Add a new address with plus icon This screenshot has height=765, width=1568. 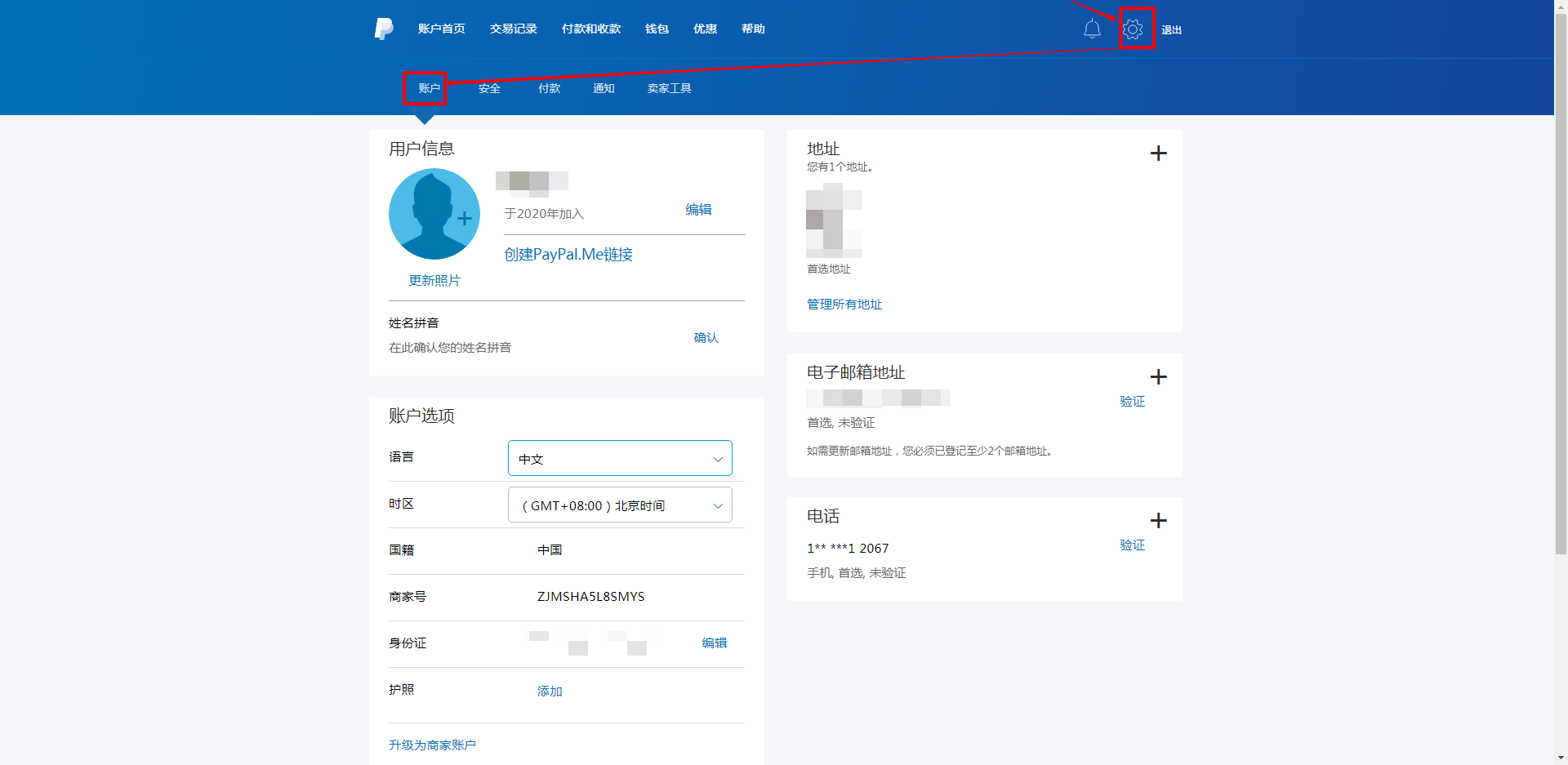click(1158, 153)
